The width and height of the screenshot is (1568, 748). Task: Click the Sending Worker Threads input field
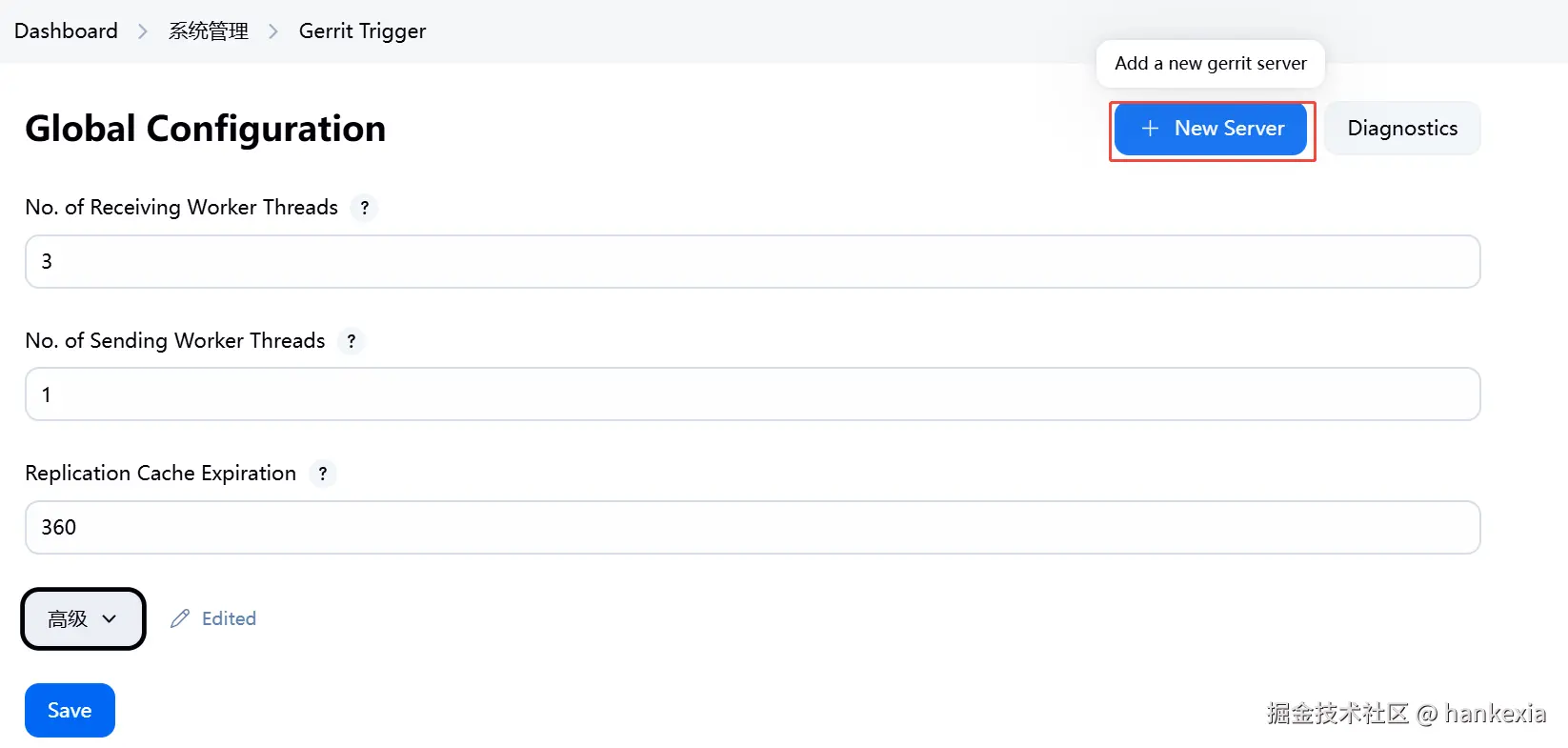click(753, 394)
